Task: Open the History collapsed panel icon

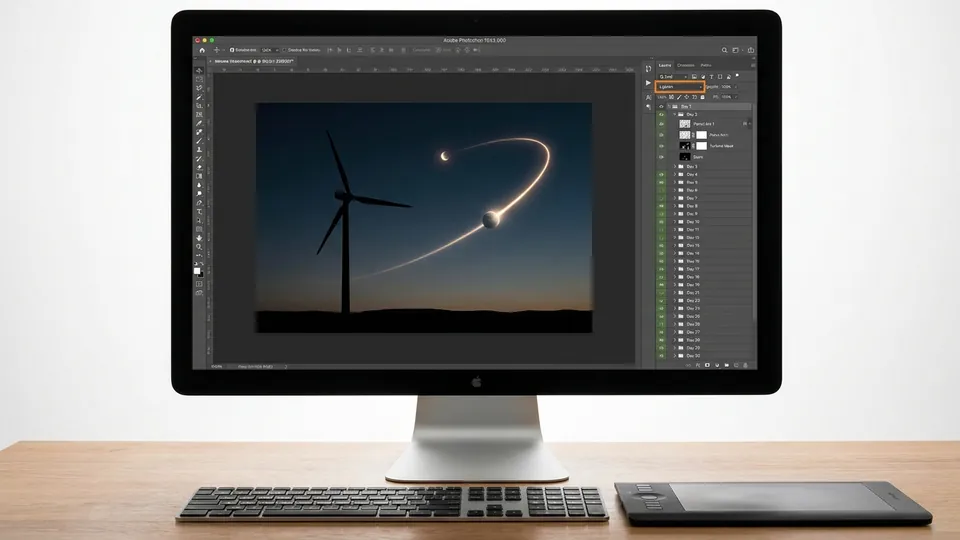Action: point(648,69)
